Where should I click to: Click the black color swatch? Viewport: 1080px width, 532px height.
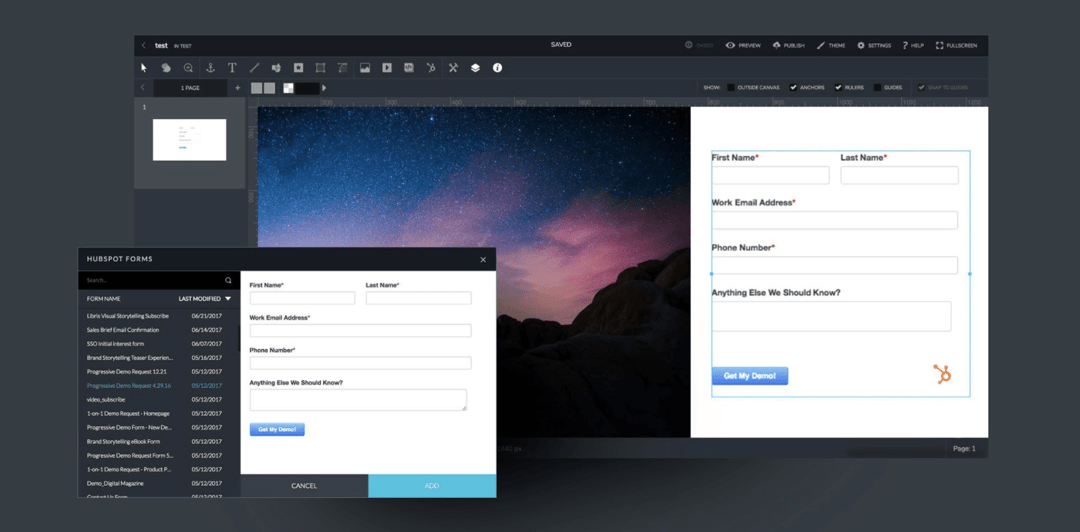(307, 88)
